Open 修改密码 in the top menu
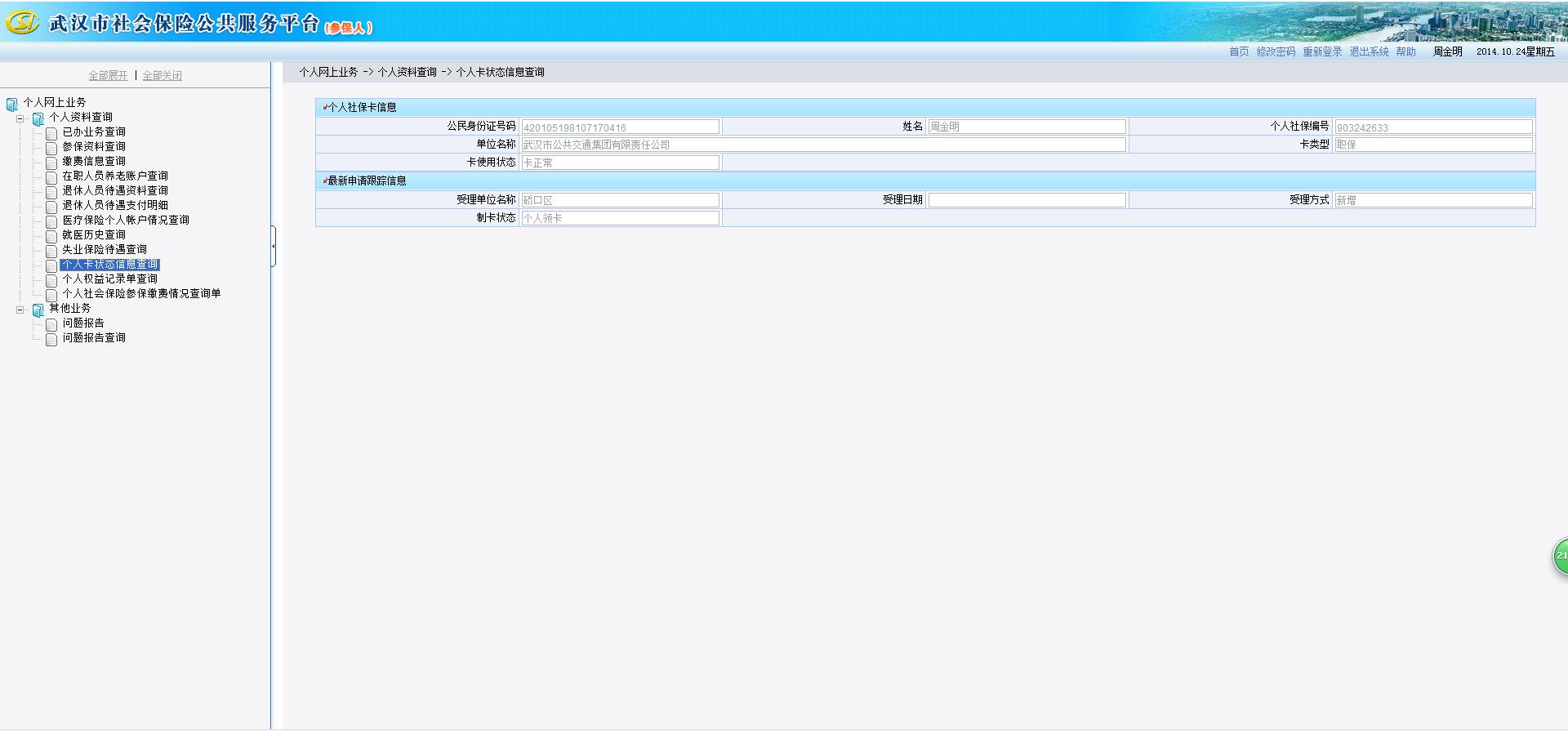Image resolution: width=1568 pixels, height=731 pixels. coord(1275,51)
